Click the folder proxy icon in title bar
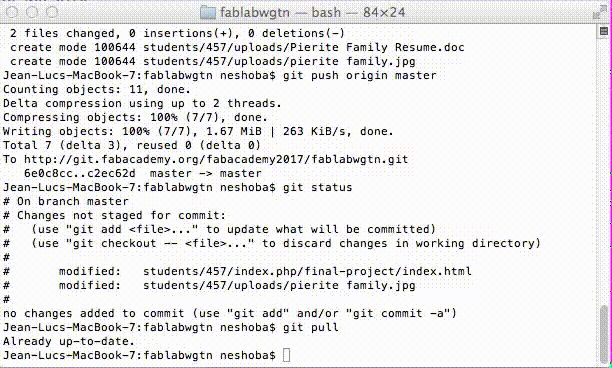Screen dimensions: 612x368 click(208, 12)
